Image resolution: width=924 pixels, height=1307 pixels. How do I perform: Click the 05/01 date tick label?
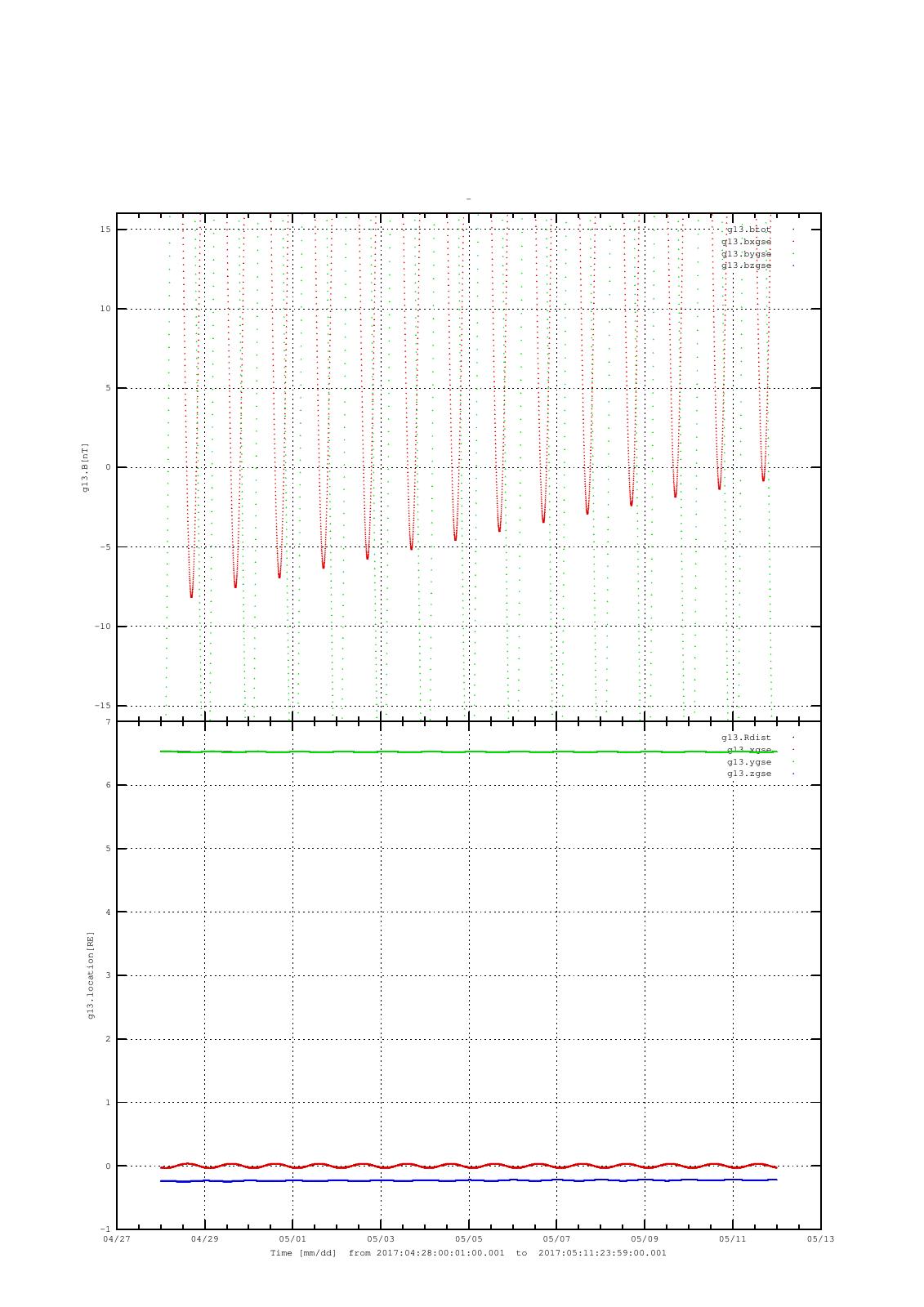292,1239
